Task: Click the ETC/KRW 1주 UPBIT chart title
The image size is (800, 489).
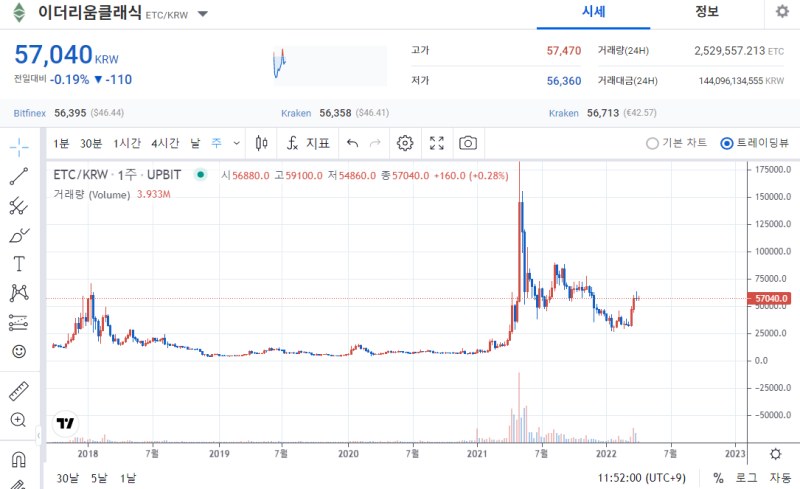Action: pyautogui.click(x=117, y=175)
